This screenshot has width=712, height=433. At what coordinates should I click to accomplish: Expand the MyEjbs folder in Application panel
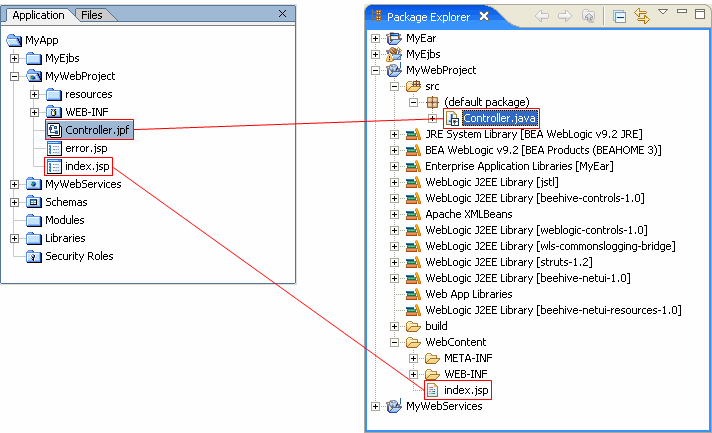click(15, 58)
